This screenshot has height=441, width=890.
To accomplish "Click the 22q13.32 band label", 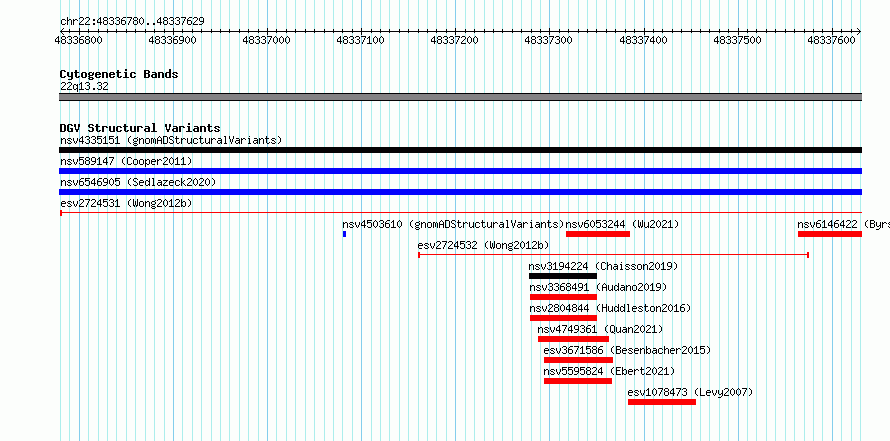I will 84,87.
